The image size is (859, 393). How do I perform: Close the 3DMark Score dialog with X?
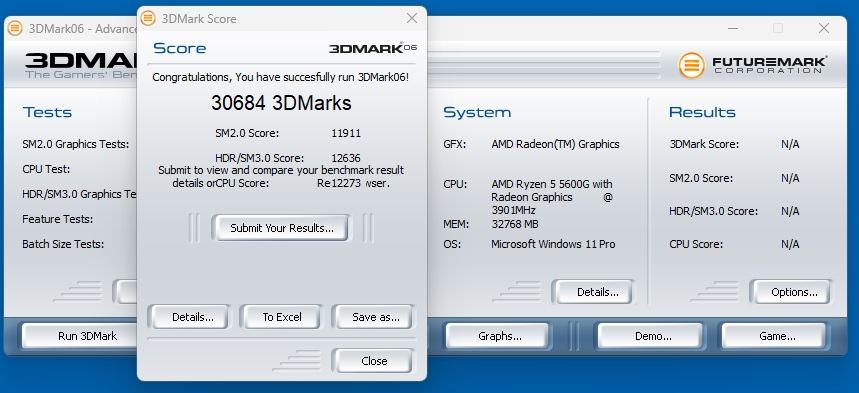412,19
